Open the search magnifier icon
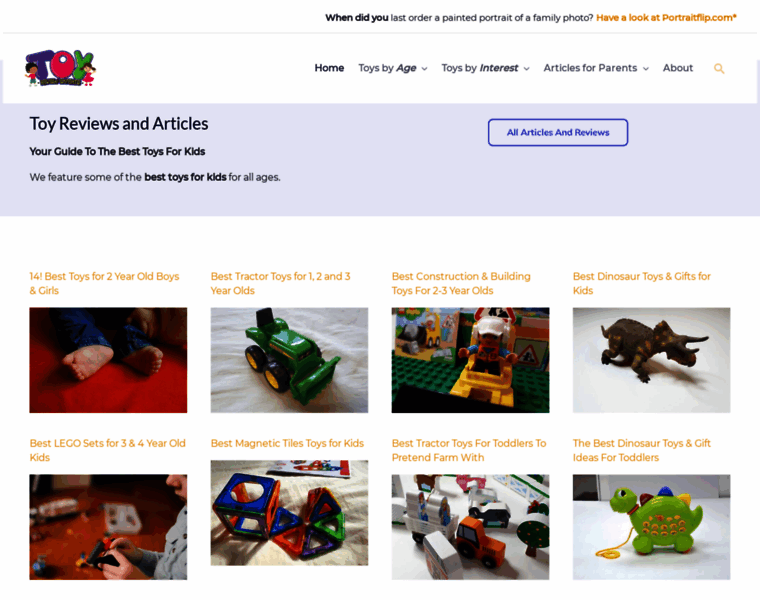The height and width of the screenshot is (600, 760). point(719,68)
